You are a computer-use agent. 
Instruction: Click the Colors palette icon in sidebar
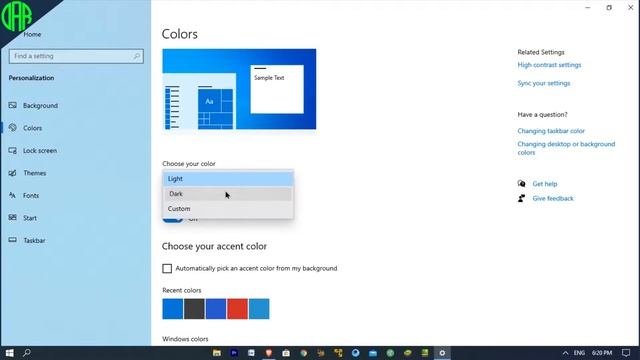13,128
